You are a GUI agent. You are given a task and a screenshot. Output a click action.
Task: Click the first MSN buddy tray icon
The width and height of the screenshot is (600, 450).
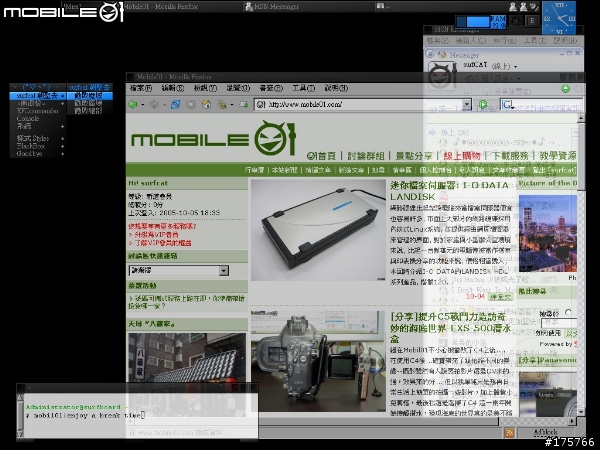(x=513, y=7)
